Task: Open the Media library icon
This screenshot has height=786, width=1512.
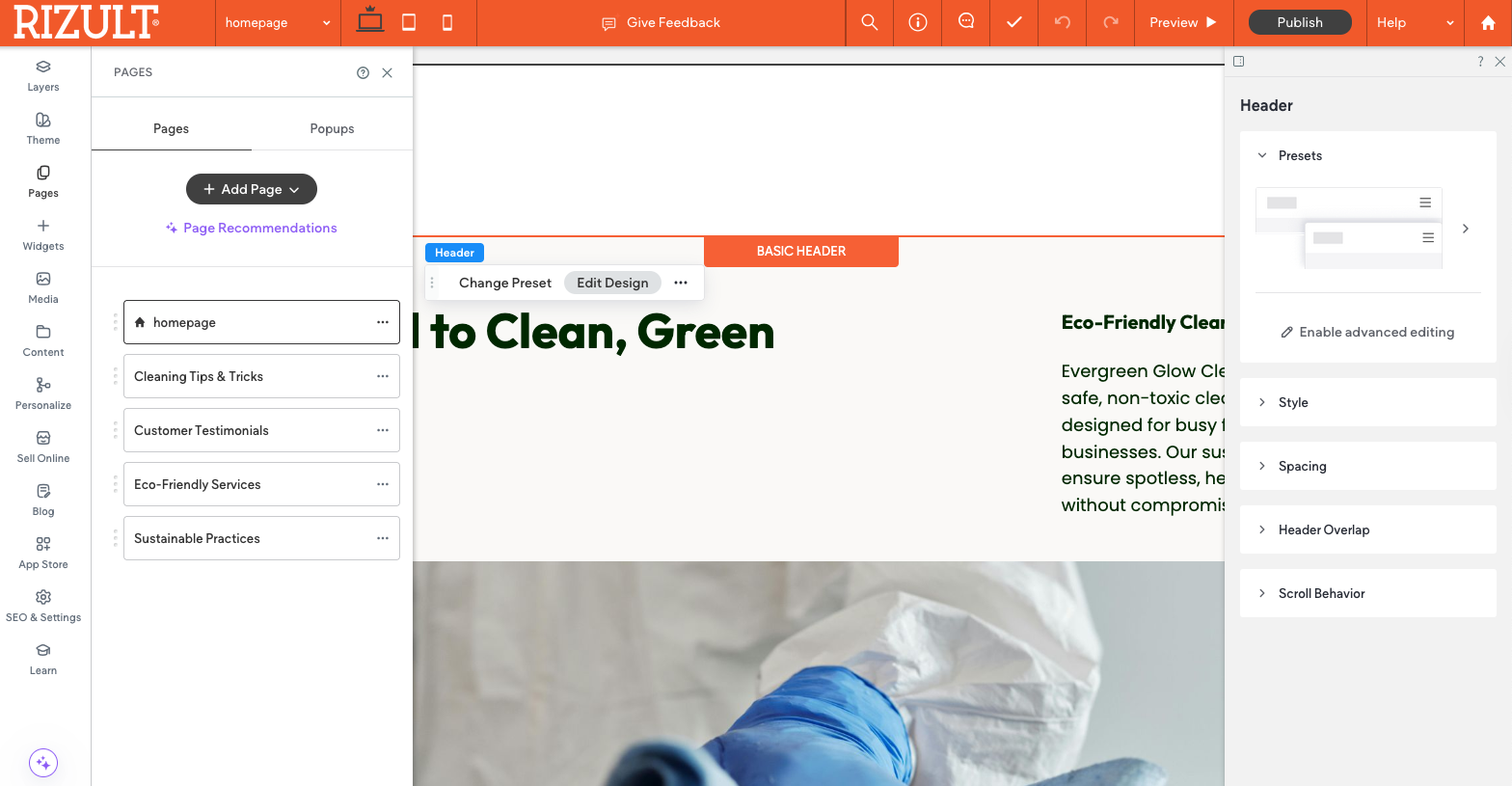Action: coord(43,287)
